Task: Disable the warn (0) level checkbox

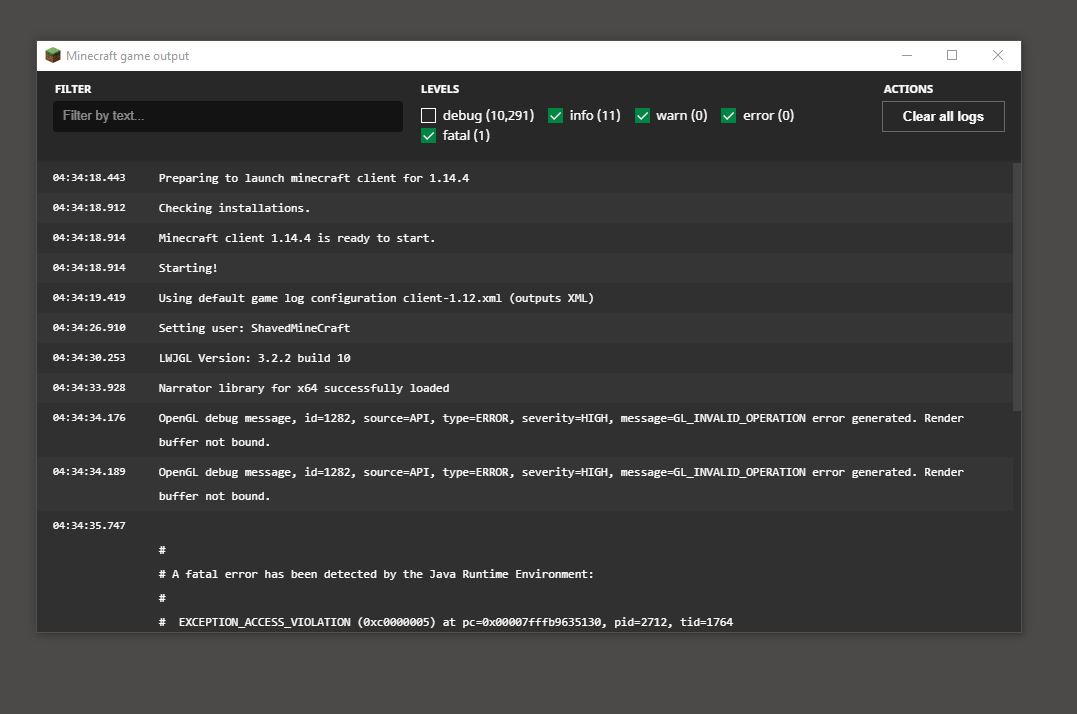Action: pyautogui.click(x=642, y=116)
